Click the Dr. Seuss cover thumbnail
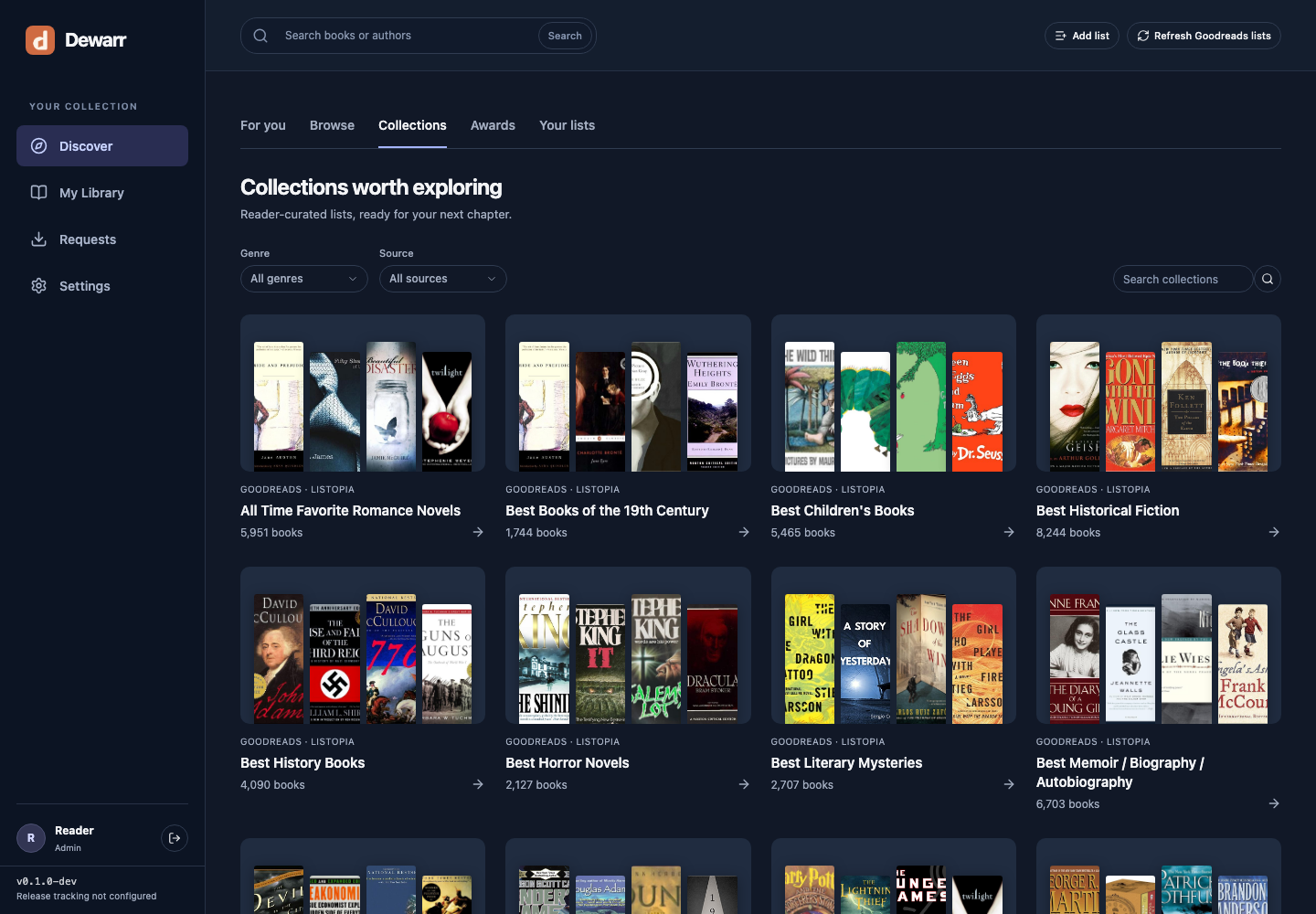 pos(977,411)
